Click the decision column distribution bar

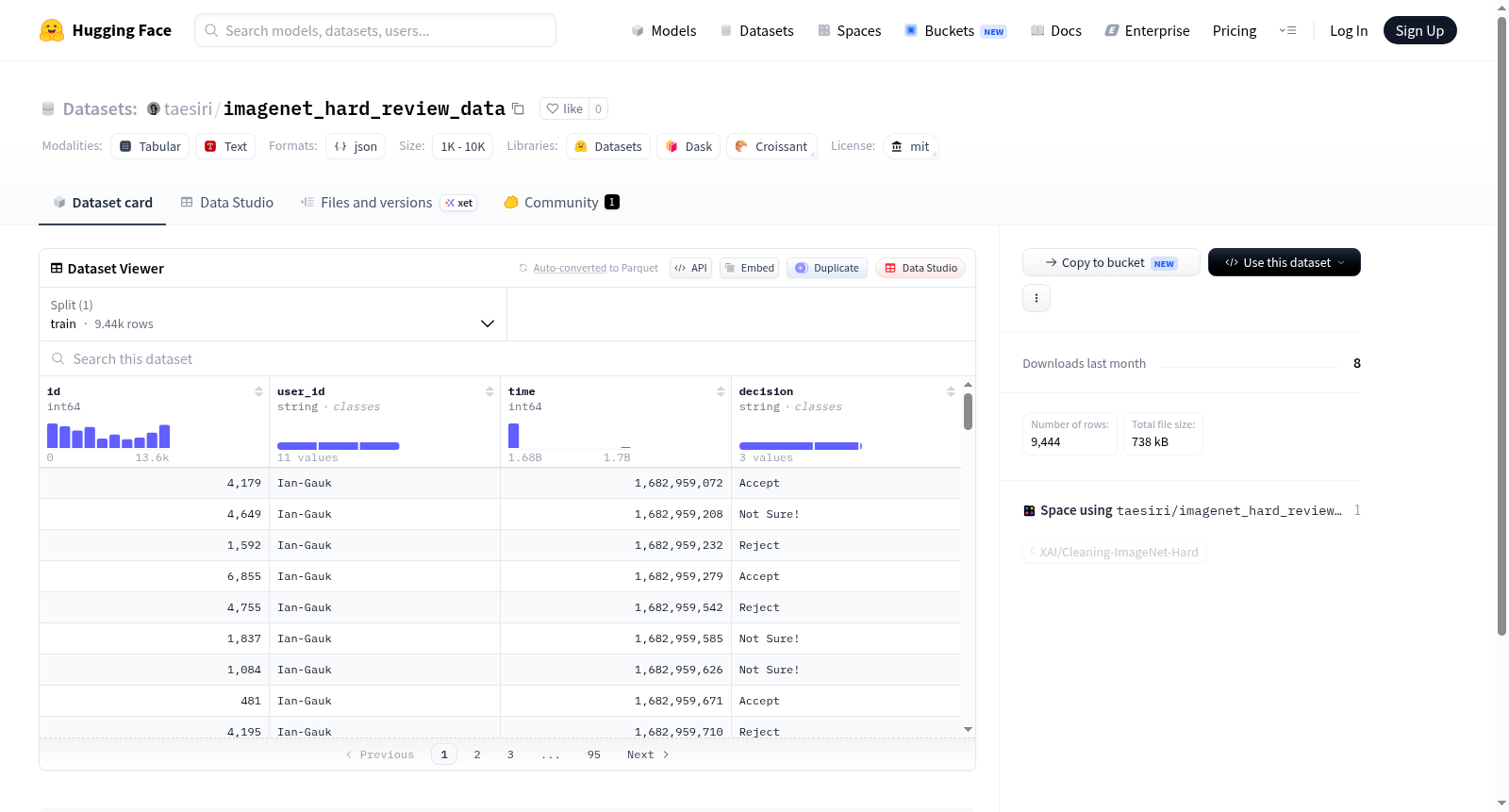pyautogui.click(x=801, y=446)
